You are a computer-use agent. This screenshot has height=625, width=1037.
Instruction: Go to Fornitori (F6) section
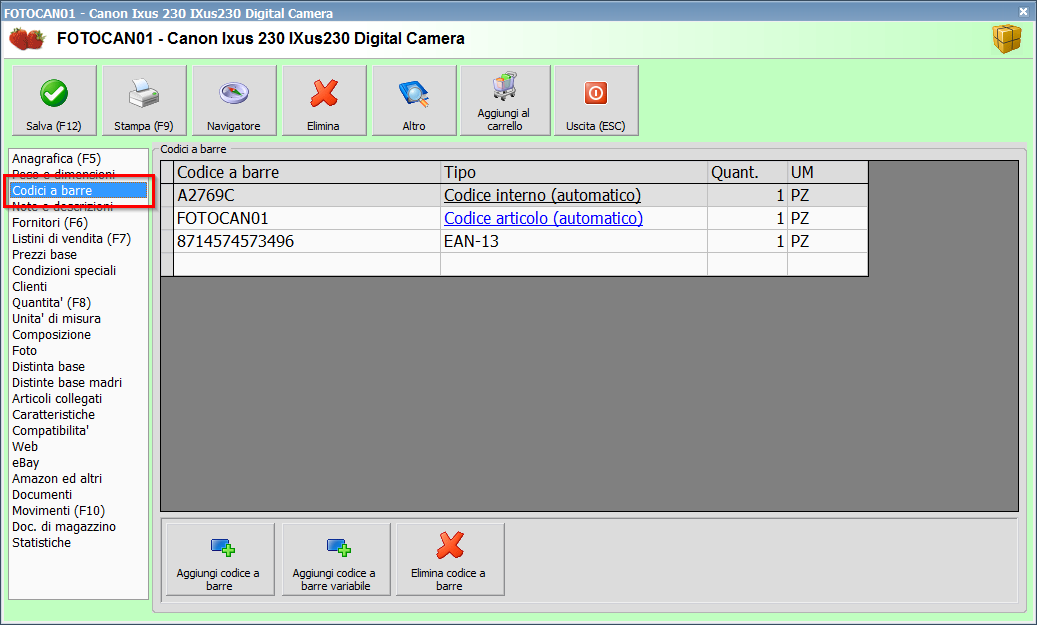[x=50, y=223]
